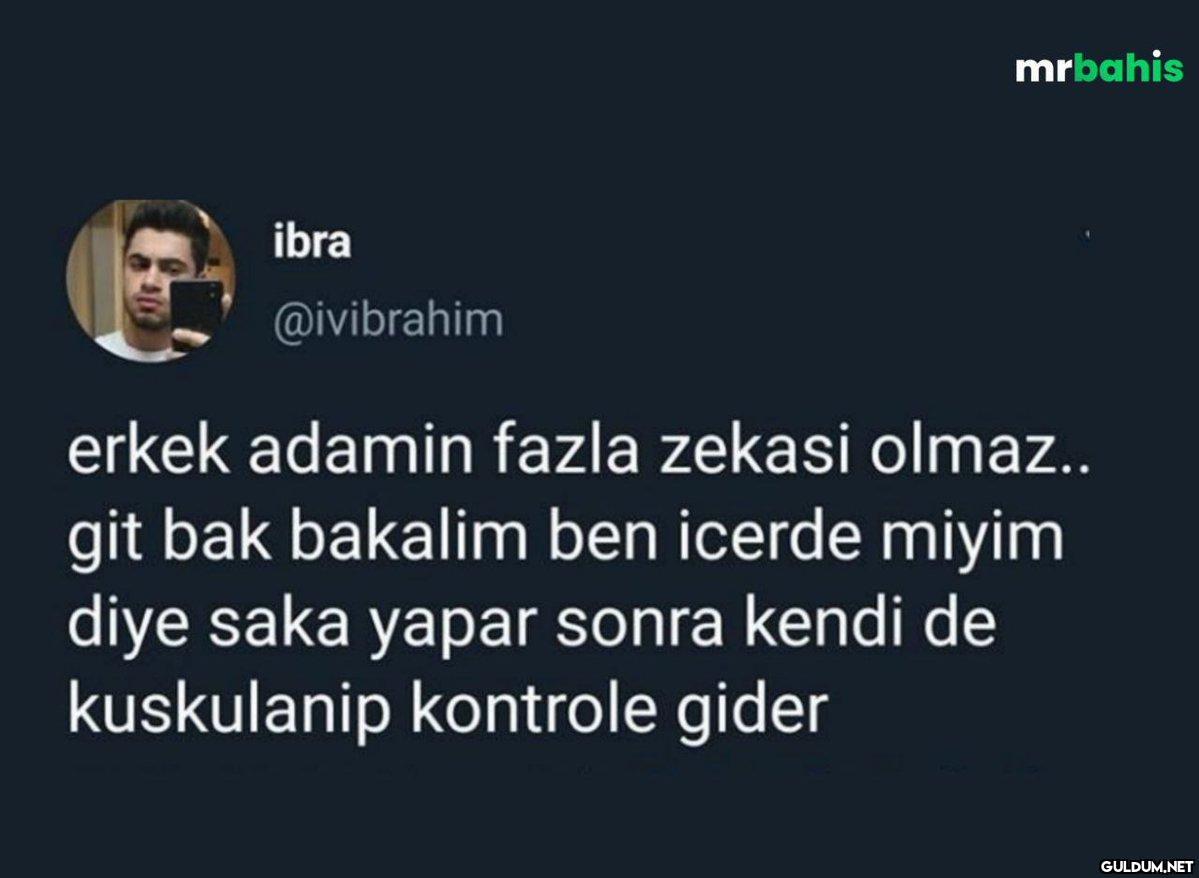Click the GULDUM.NET watermark
1199x878 pixels.
tap(1147, 867)
